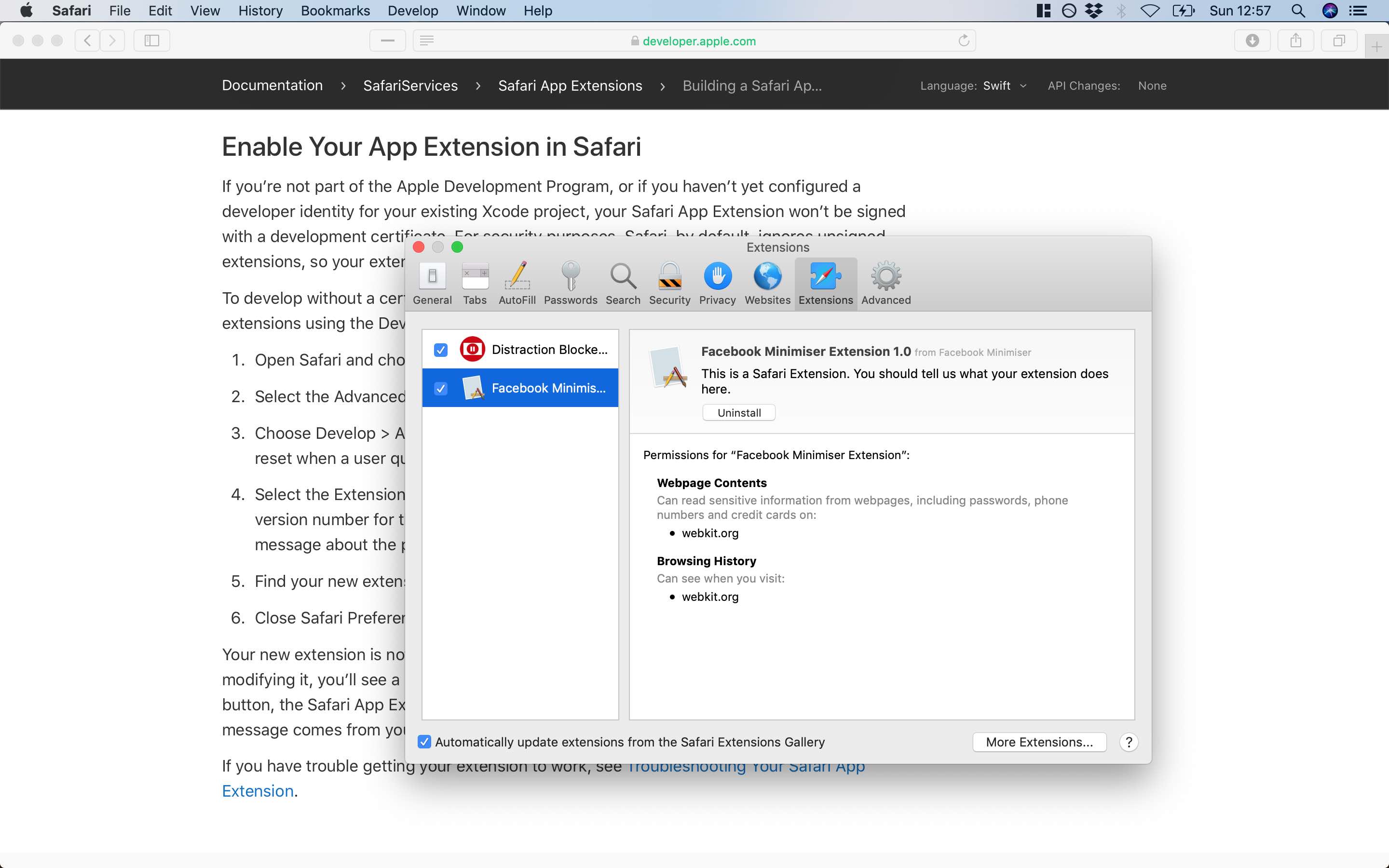
Task: Open the Tabs preferences pane
Action: [475, 284]
